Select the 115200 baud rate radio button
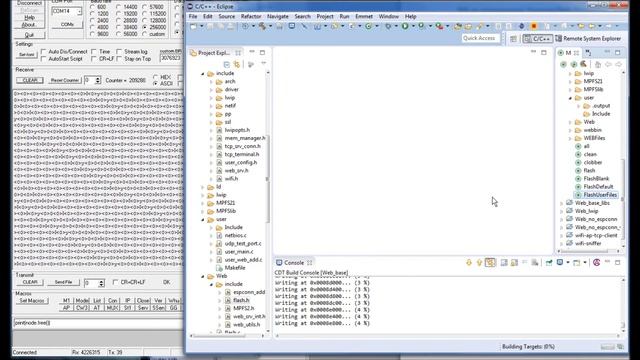 (144, 14)
